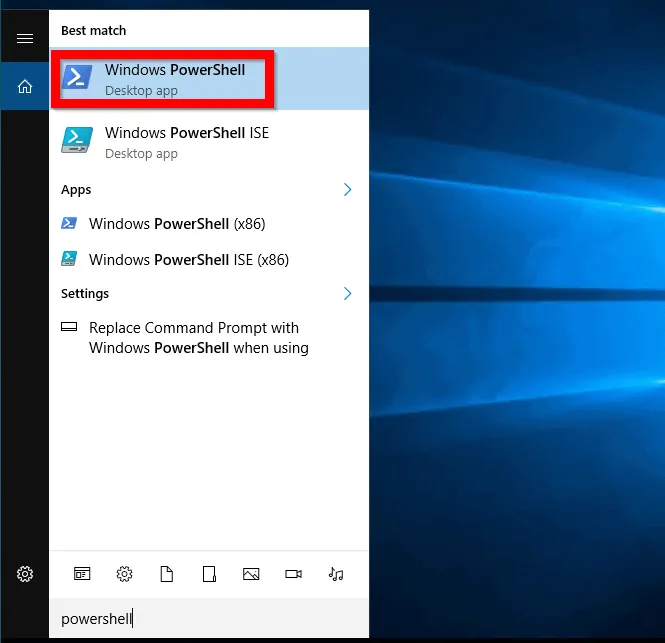Click the Best match heading
665x643 pixels.
coord(93,31)
